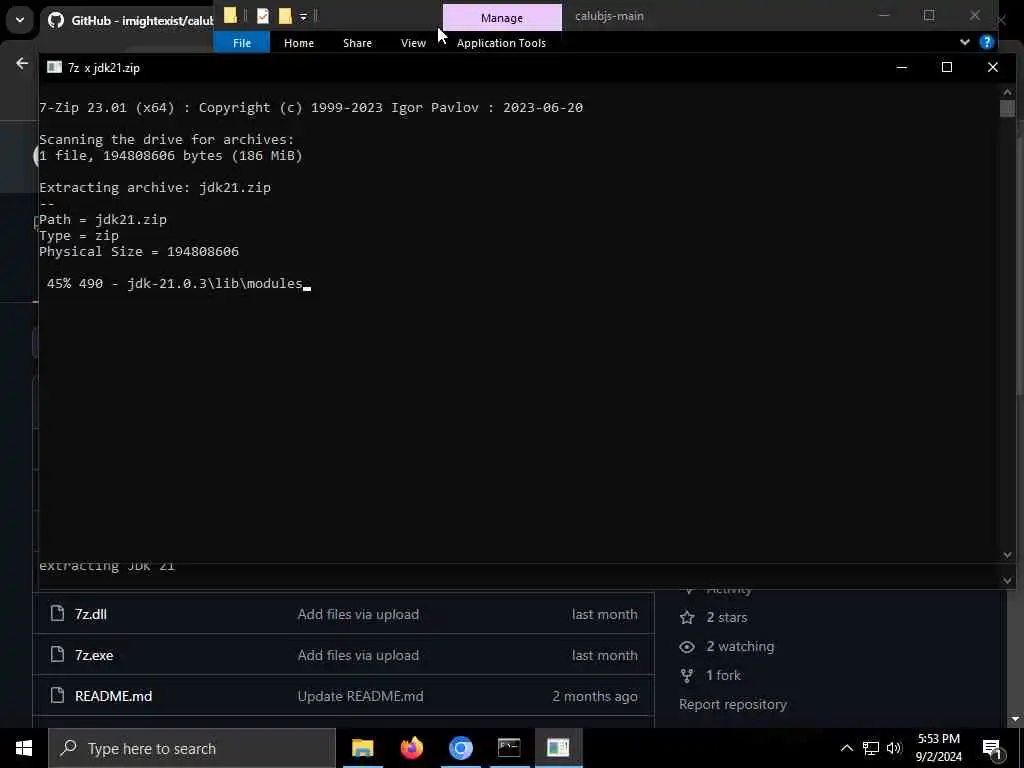Maximize the 7z console window

pyautogui.click(x=947, y=67)
